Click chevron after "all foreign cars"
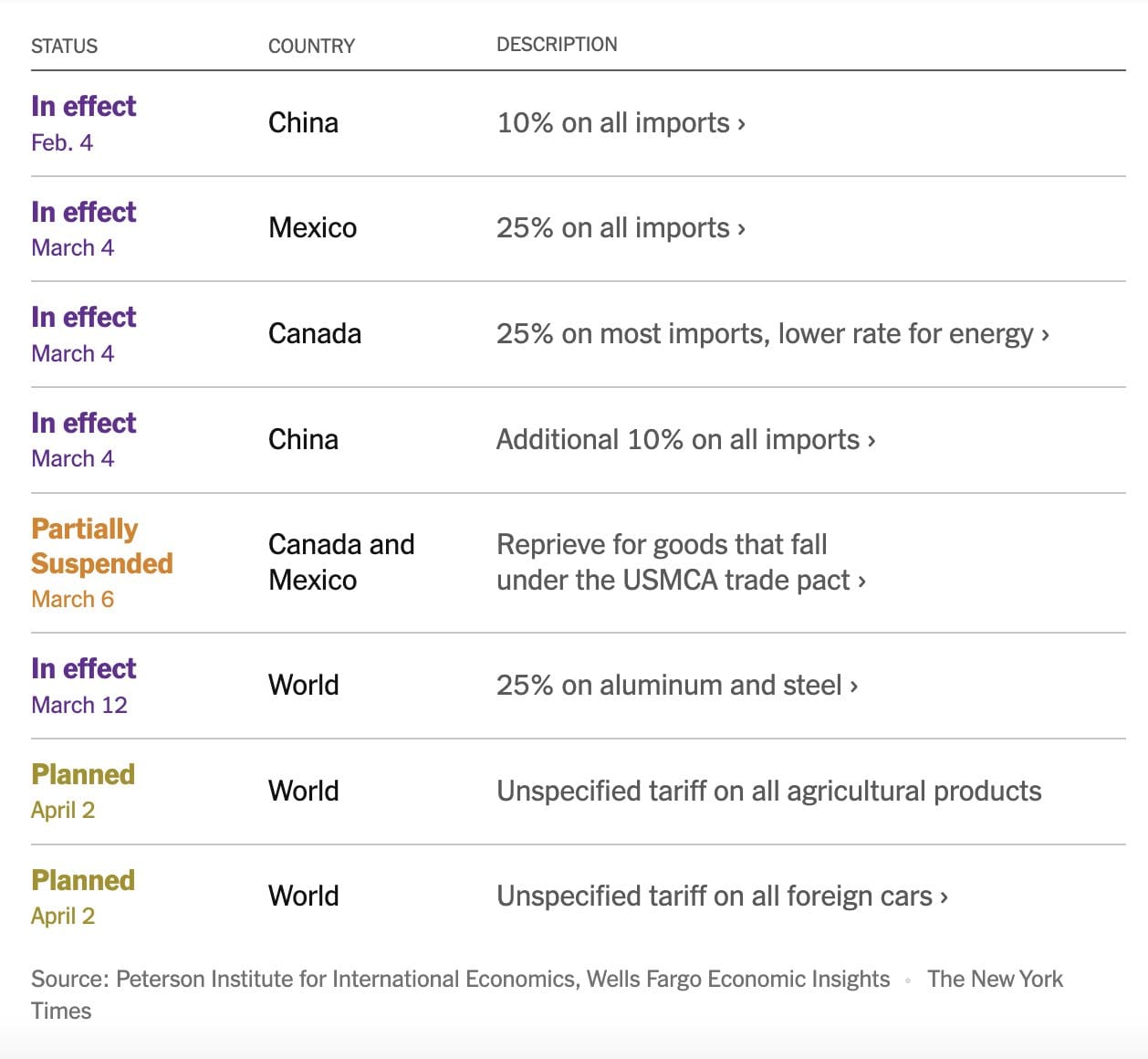The image size is (1148, 1059). coord(944,897)
